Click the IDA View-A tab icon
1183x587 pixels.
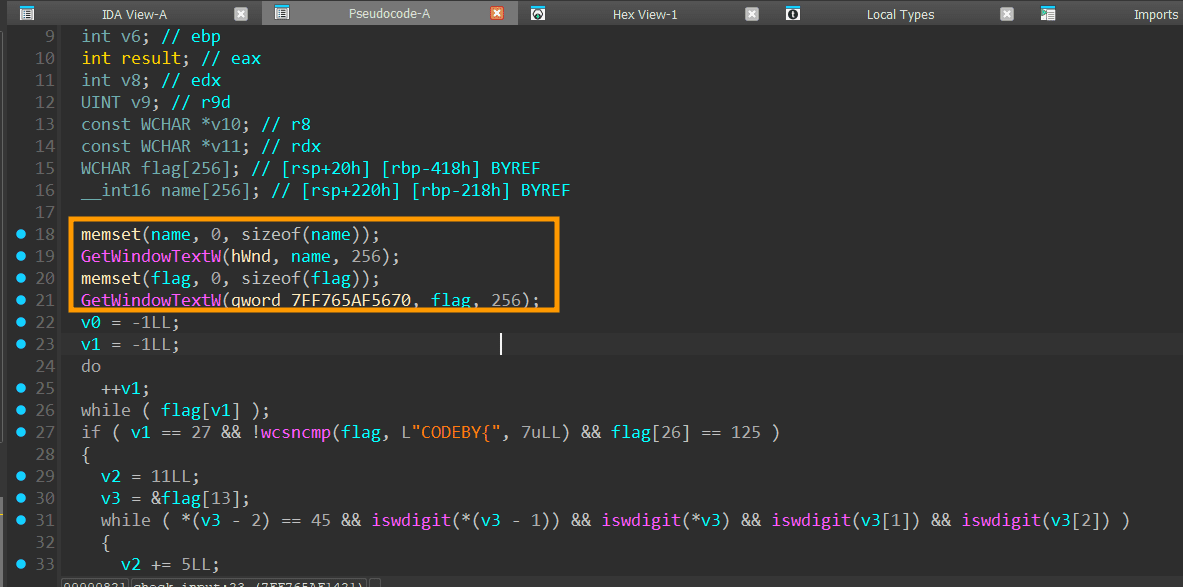pyautogui.click(x=27, y=14)
